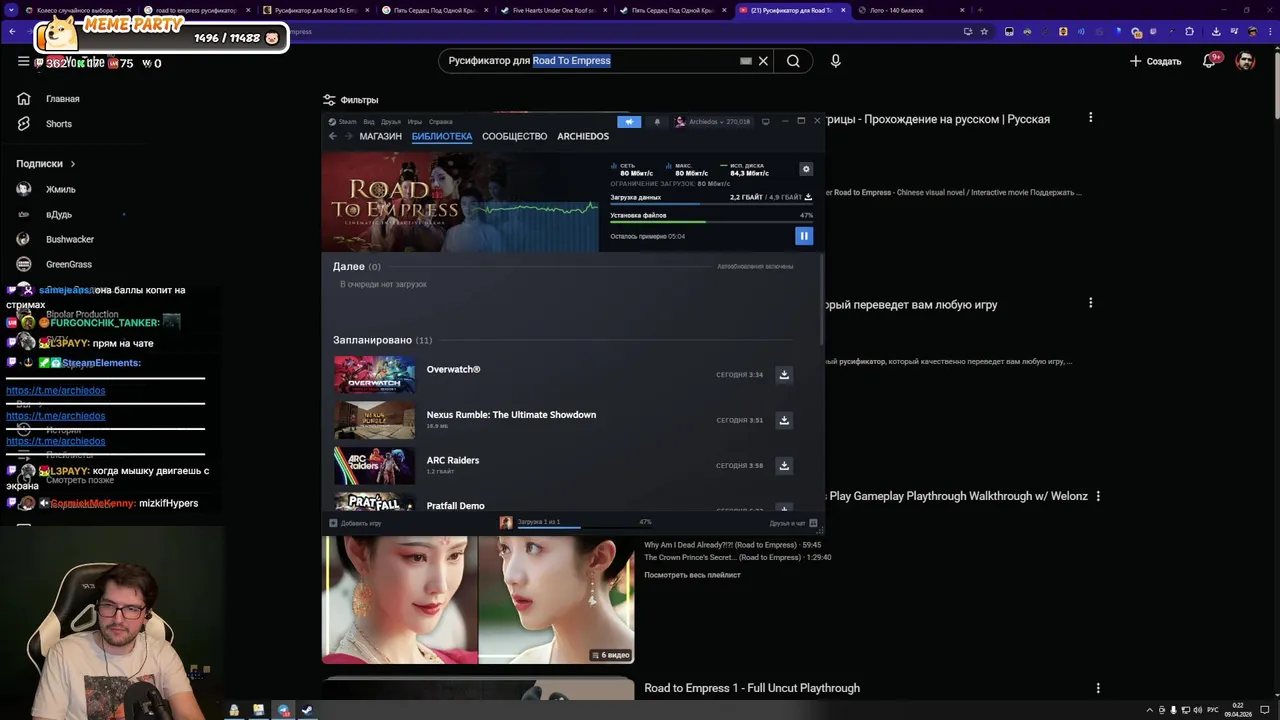Open Steam notifications bell
Image resolution: width=1280 pixels, height=720 pixels.
pos(657,122)
